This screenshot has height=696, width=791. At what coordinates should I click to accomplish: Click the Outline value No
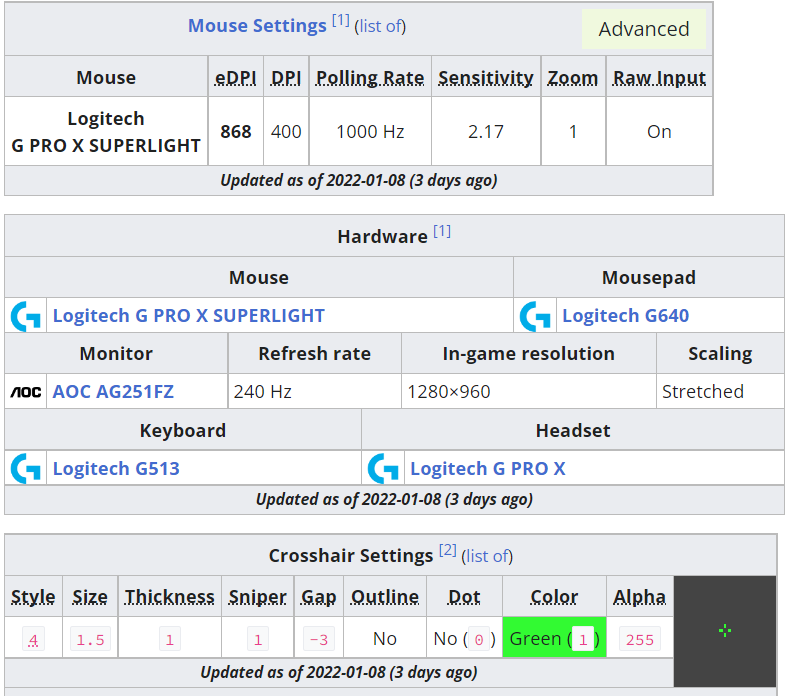click(x=385, y=639)
